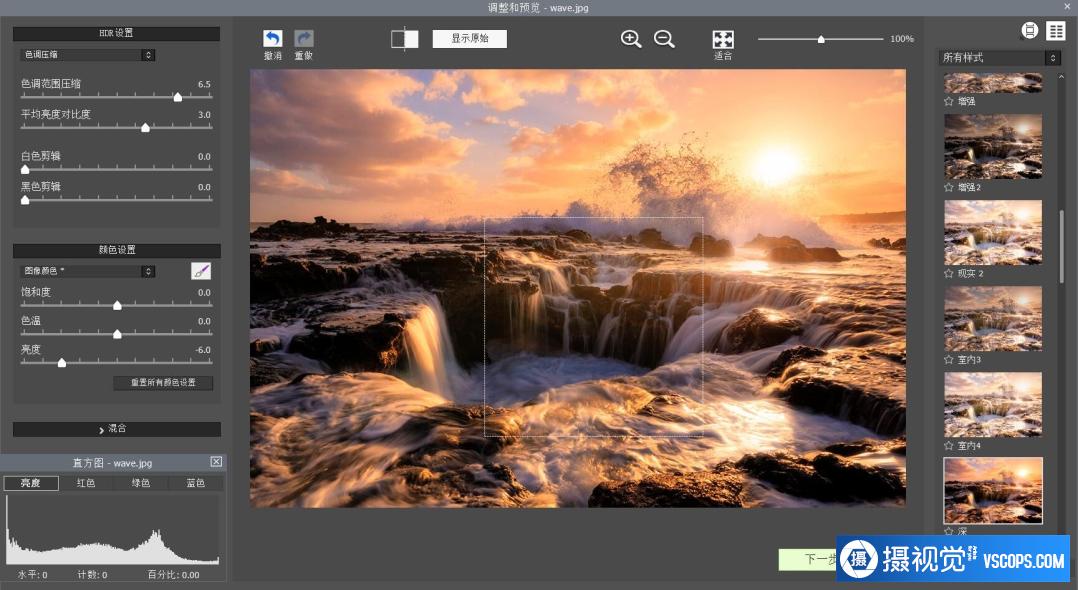
Task: Switch histogram to the 亮度 tab
Action: coord(30,483)
